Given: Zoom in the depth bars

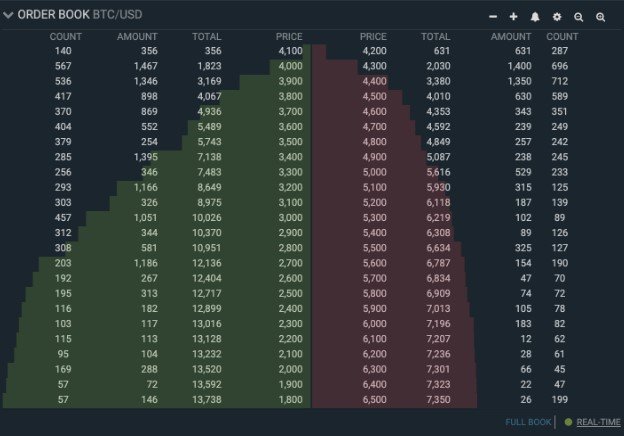Looking at the screenshot, I should click(x=601, y=17).
